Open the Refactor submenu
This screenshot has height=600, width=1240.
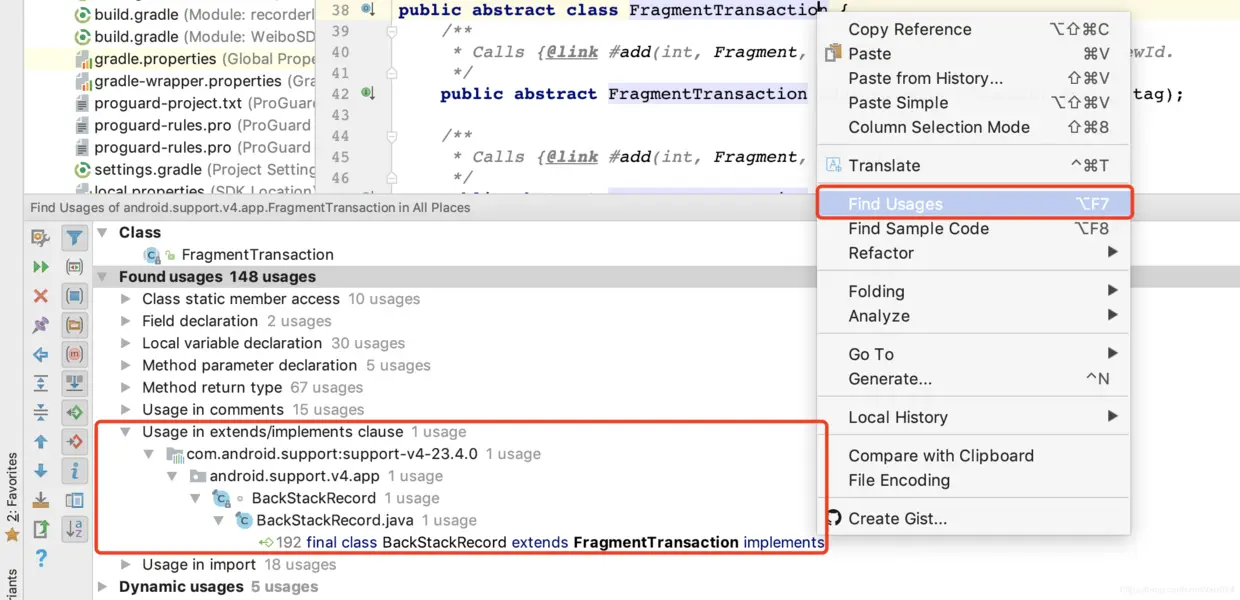click(x=975, y=253)
